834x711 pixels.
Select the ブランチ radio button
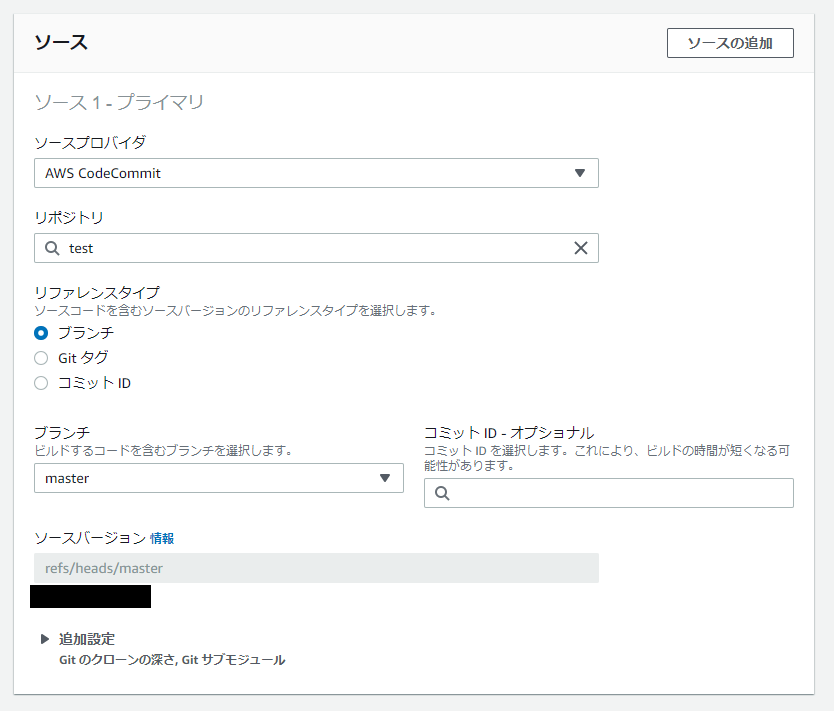(41, 333)
